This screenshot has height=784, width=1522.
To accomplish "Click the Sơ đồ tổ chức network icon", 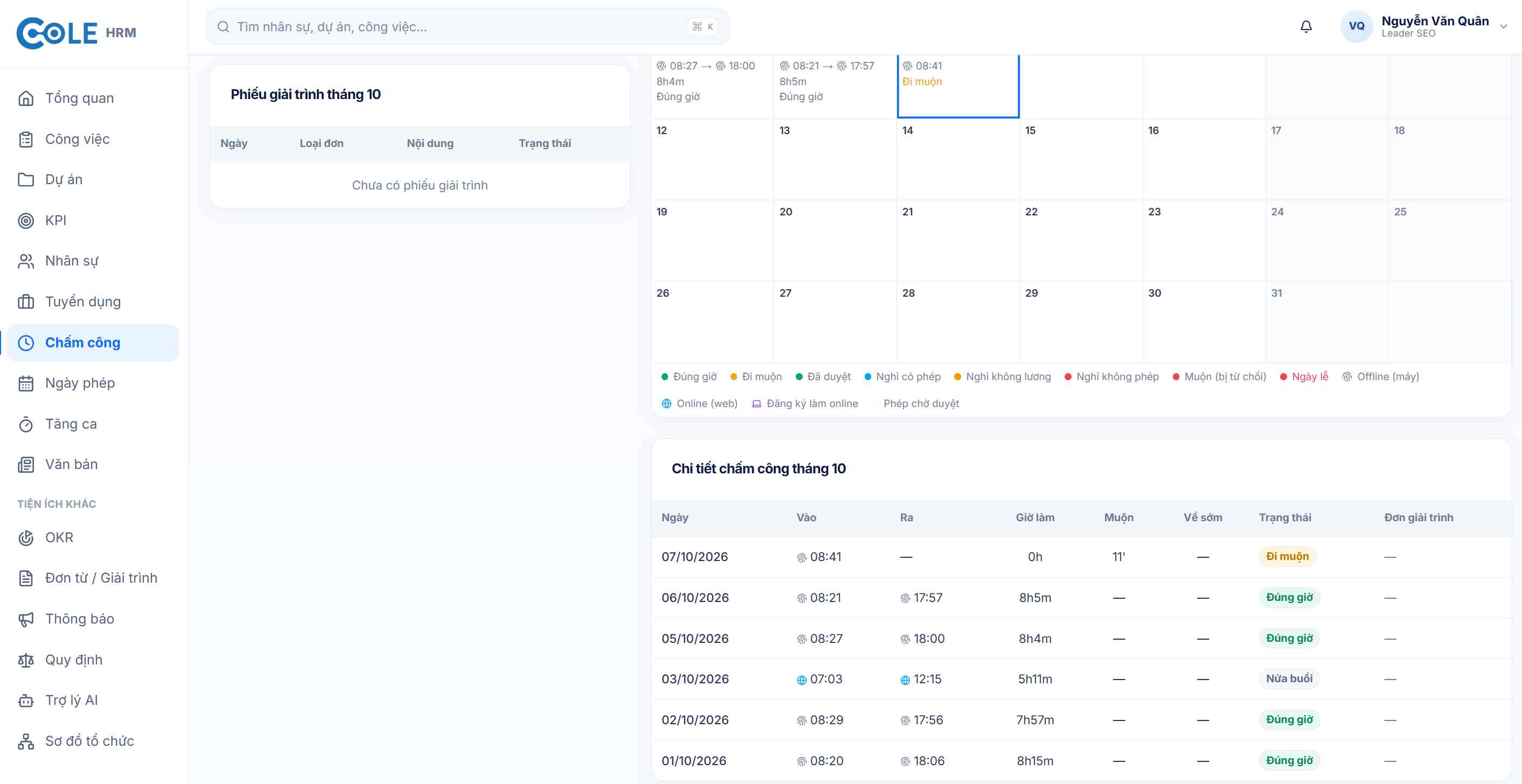I will point(26,741).
